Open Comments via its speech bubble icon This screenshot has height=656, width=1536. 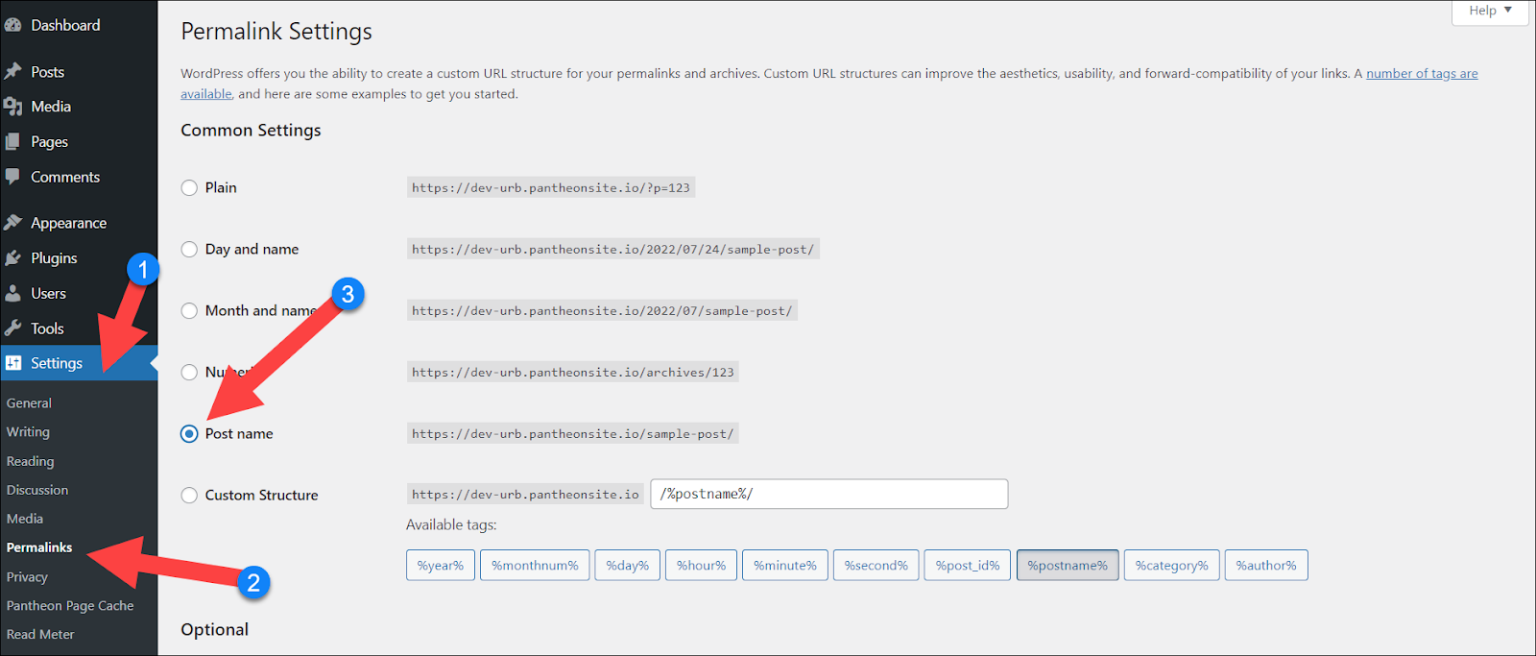[x=13, y=177]
